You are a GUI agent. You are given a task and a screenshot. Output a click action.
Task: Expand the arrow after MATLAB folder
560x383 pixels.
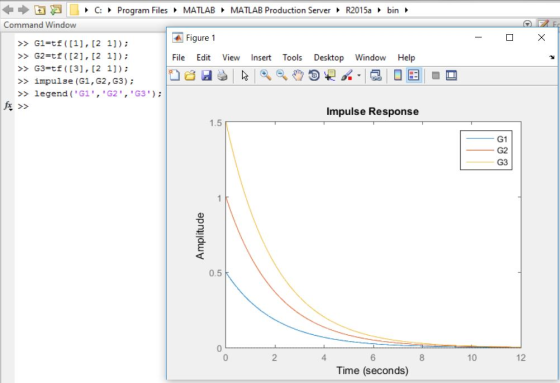[x=222, y=10]
